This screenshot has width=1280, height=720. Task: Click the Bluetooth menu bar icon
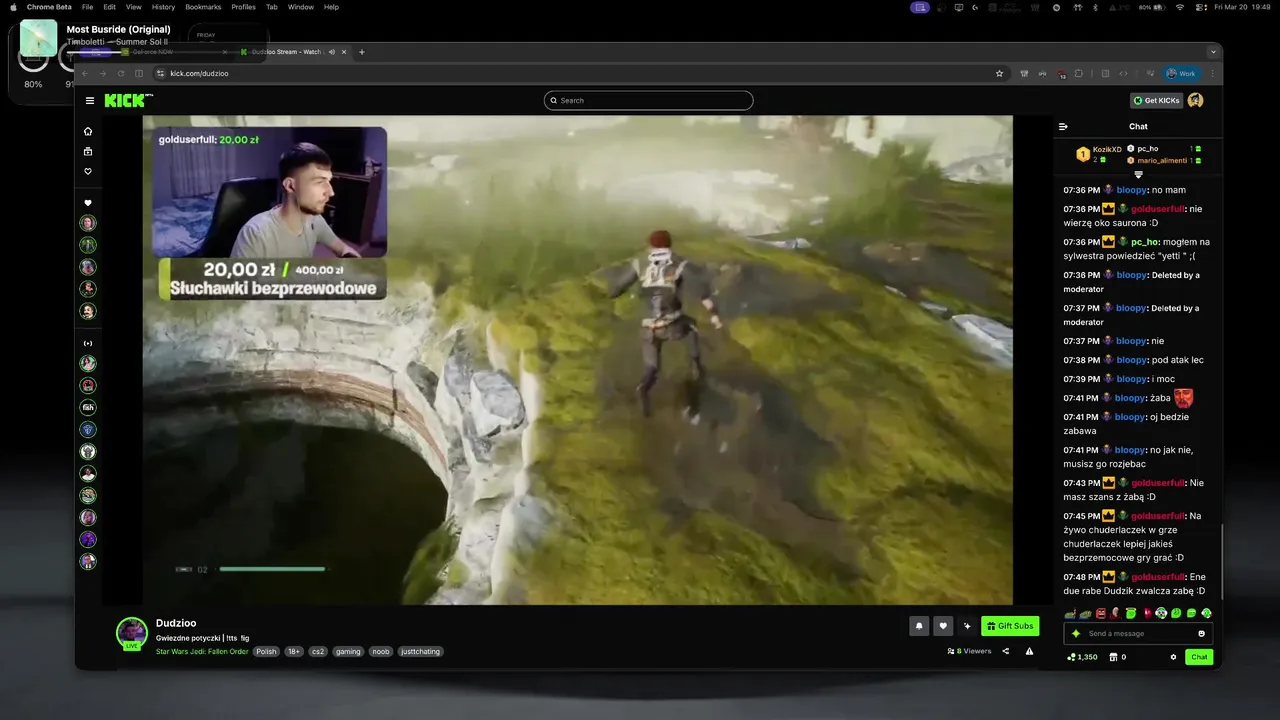click(1094, 7)
